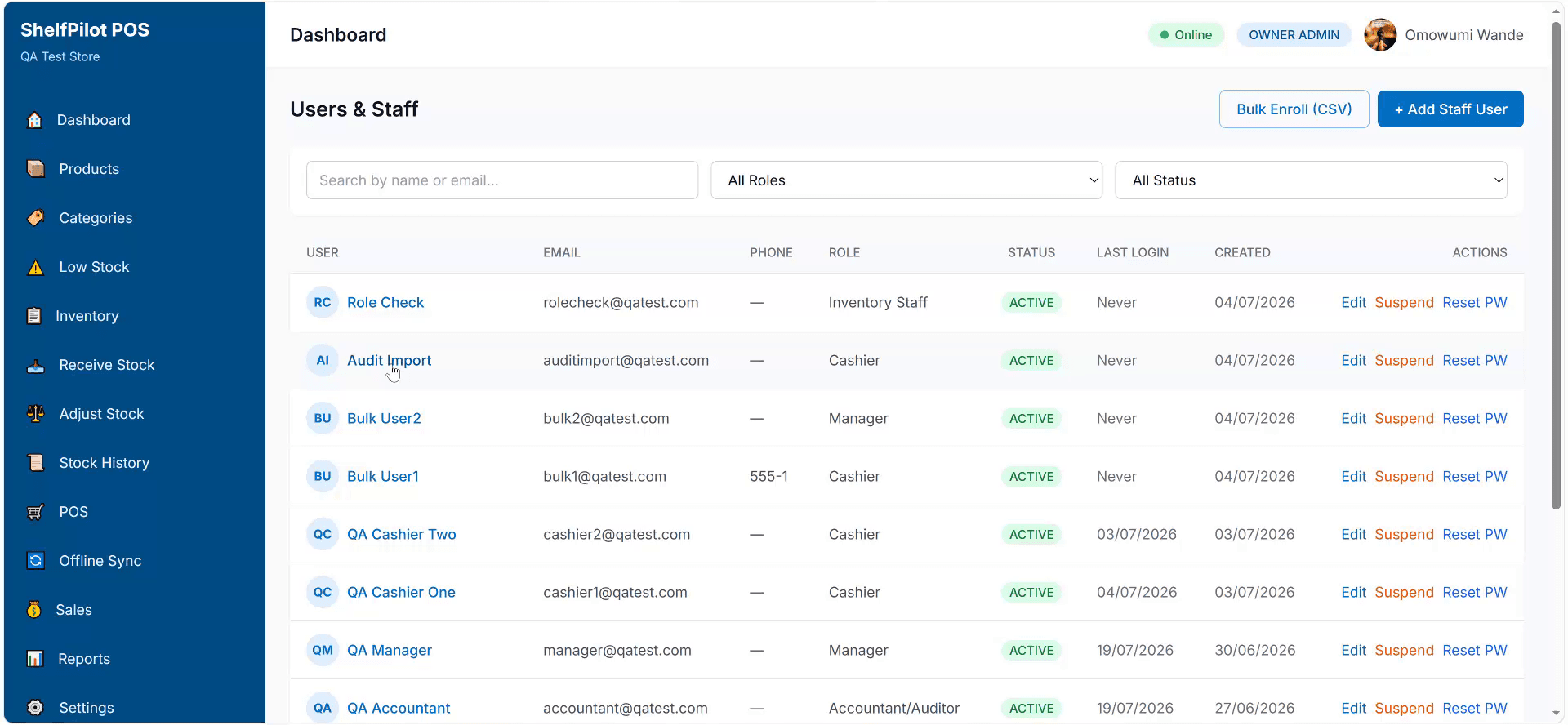
Task: Click the Reports bar chart icon
Action: coord(35,659)
